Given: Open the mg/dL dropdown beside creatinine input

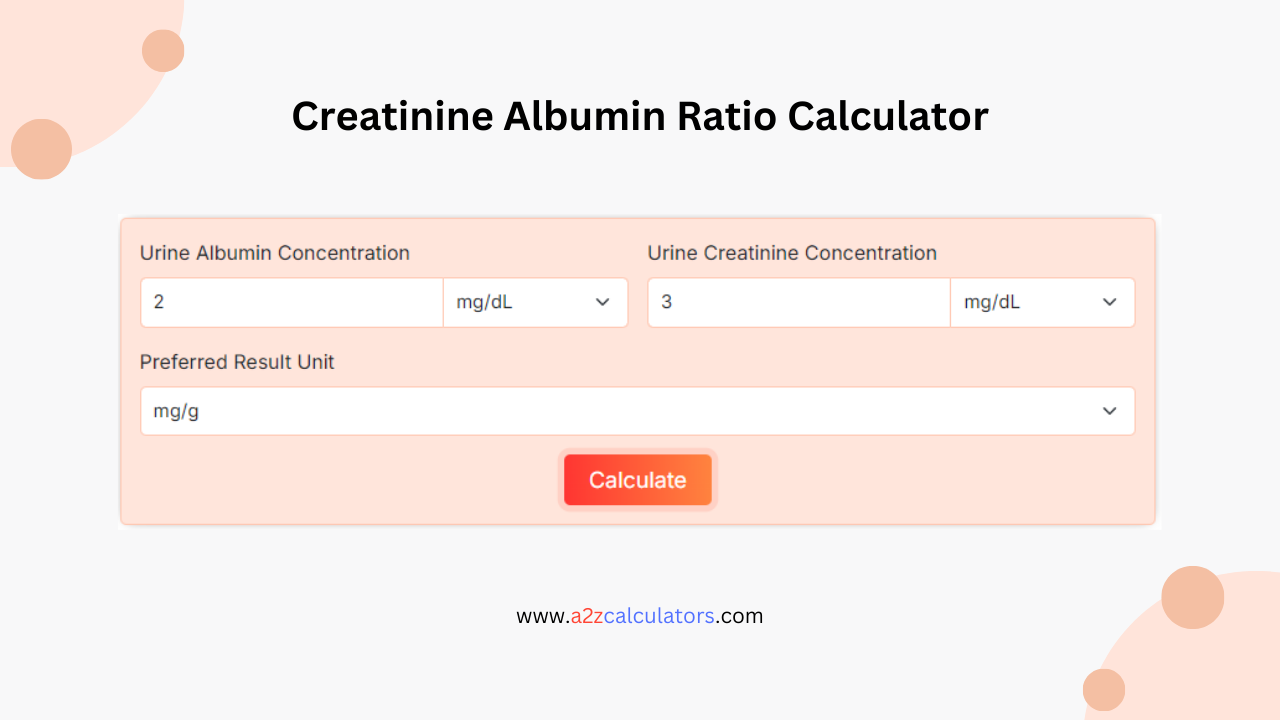Looking at the screenshot, I should click(1042, 302).
